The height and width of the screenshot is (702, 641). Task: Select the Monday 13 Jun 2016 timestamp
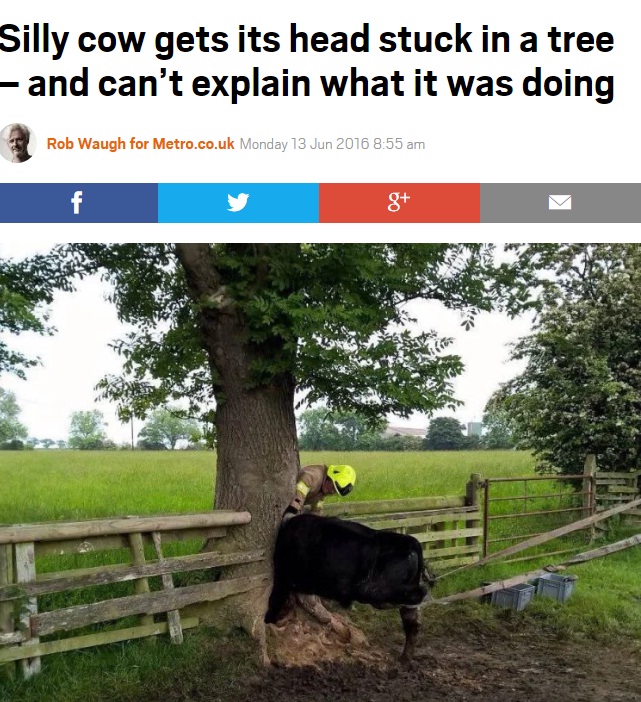(332, 144)
